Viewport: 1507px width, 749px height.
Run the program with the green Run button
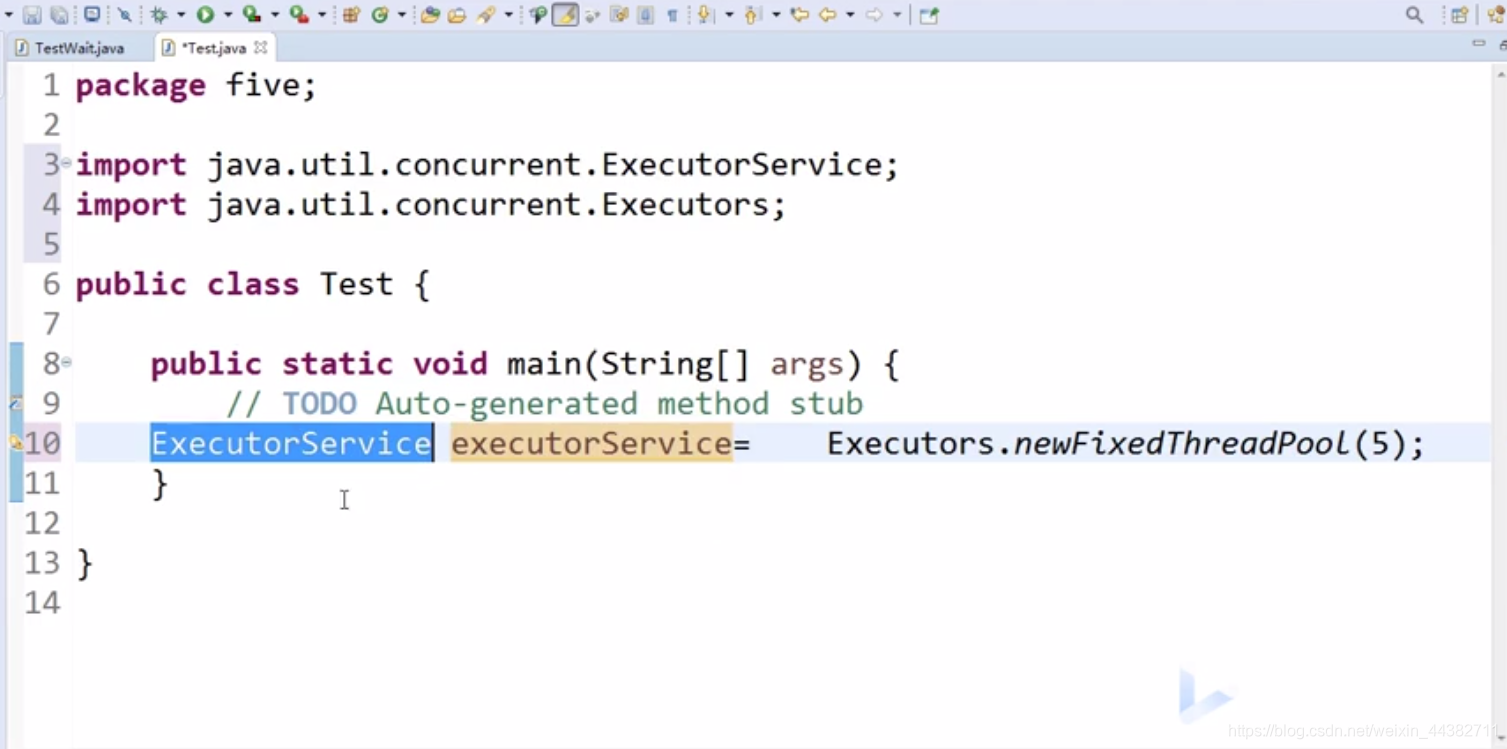point(205,15)
